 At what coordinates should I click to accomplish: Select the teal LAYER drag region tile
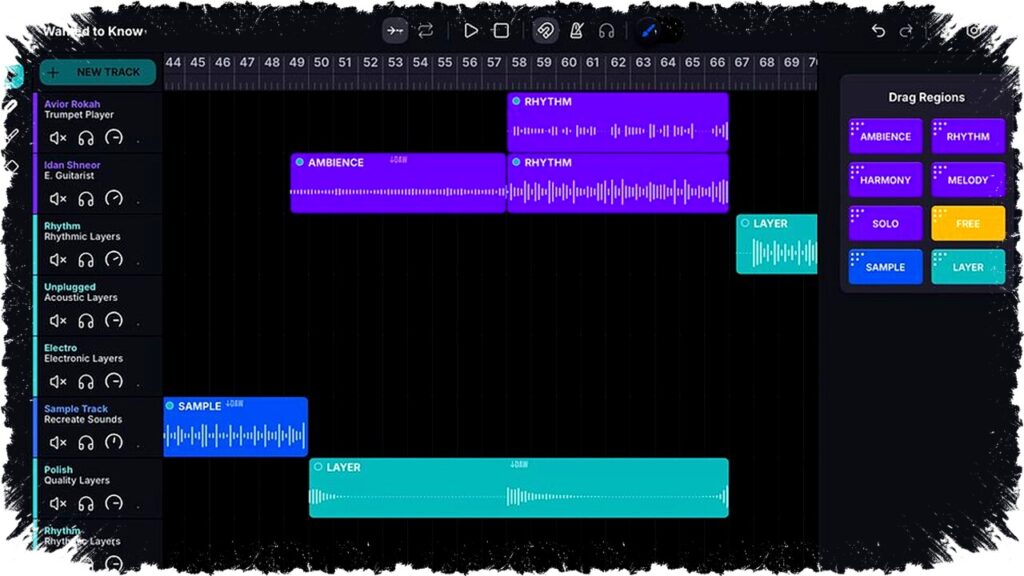pos(968,267)
